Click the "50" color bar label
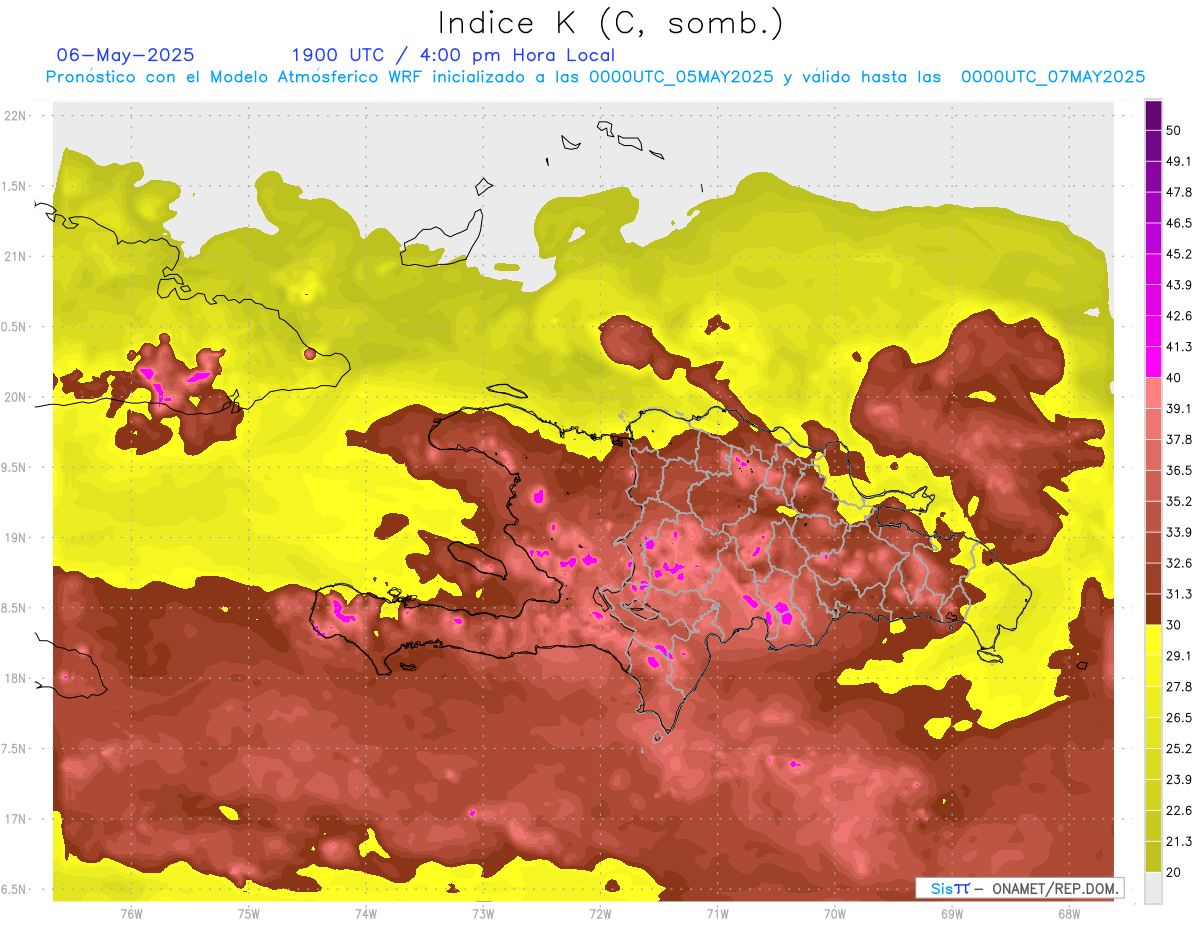This screenshot has width=1200, height=927. 1174,130
